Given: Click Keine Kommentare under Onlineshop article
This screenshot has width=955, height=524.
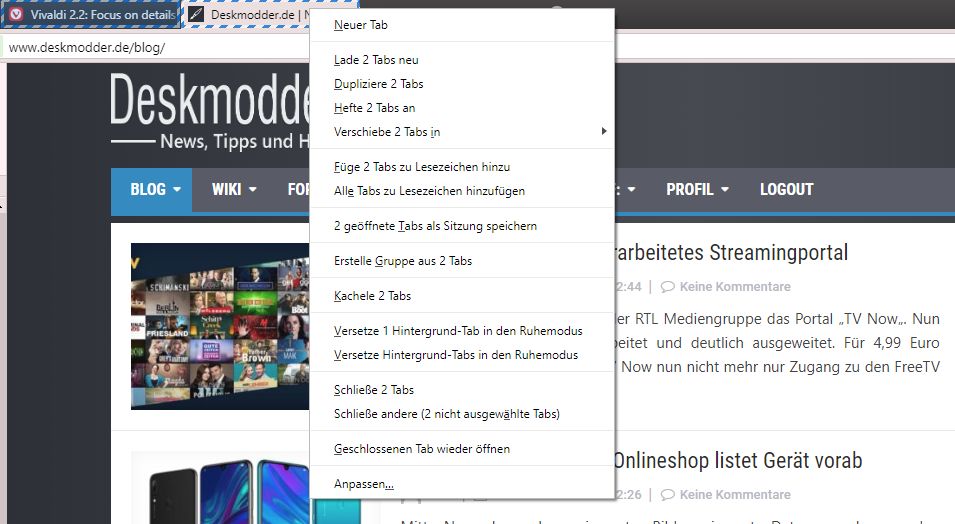Looking at the screenshot, I should click(735, 495).
